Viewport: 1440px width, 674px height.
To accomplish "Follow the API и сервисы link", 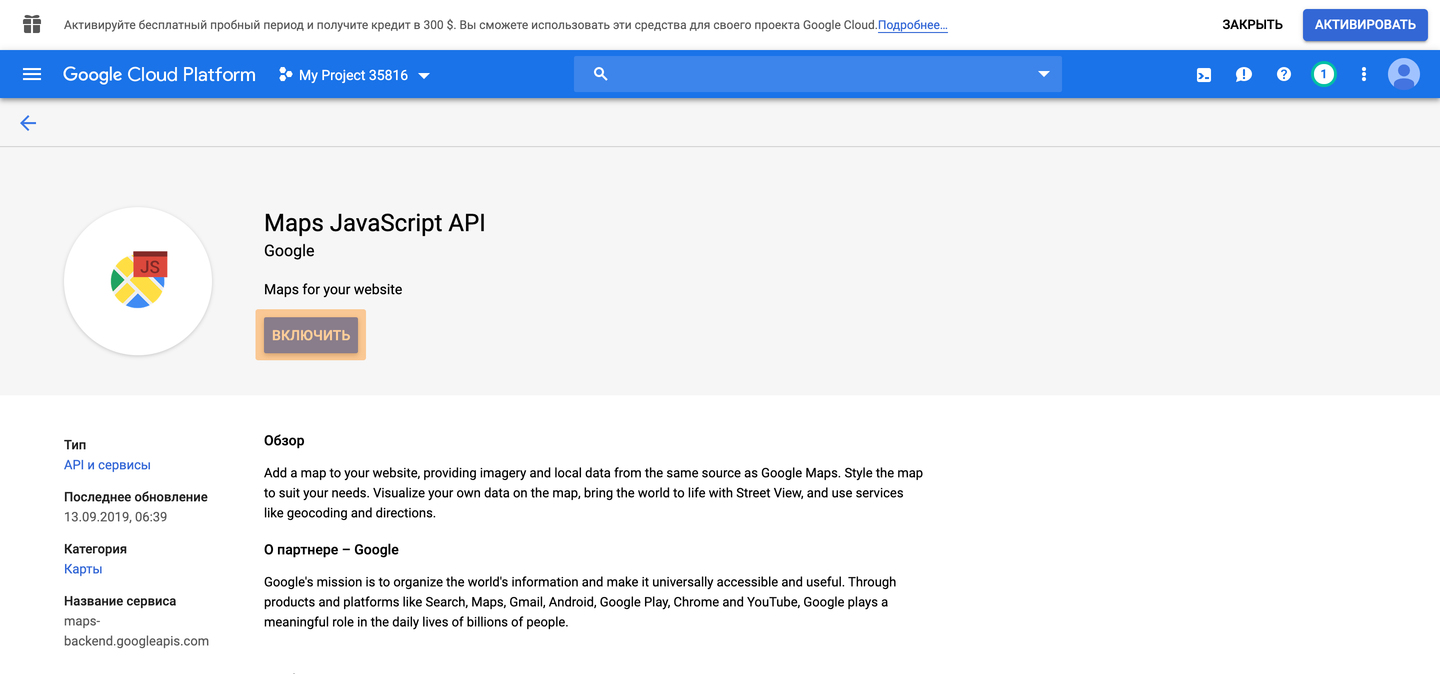I will click(x=107, y=465).
